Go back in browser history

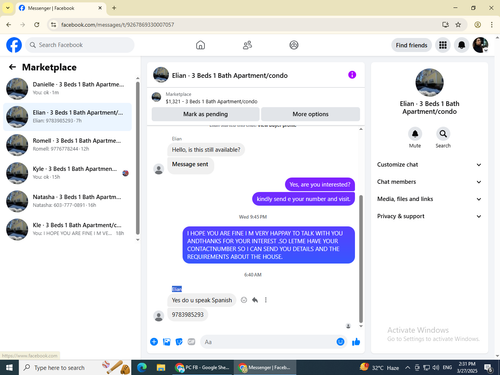pos(9,25)
